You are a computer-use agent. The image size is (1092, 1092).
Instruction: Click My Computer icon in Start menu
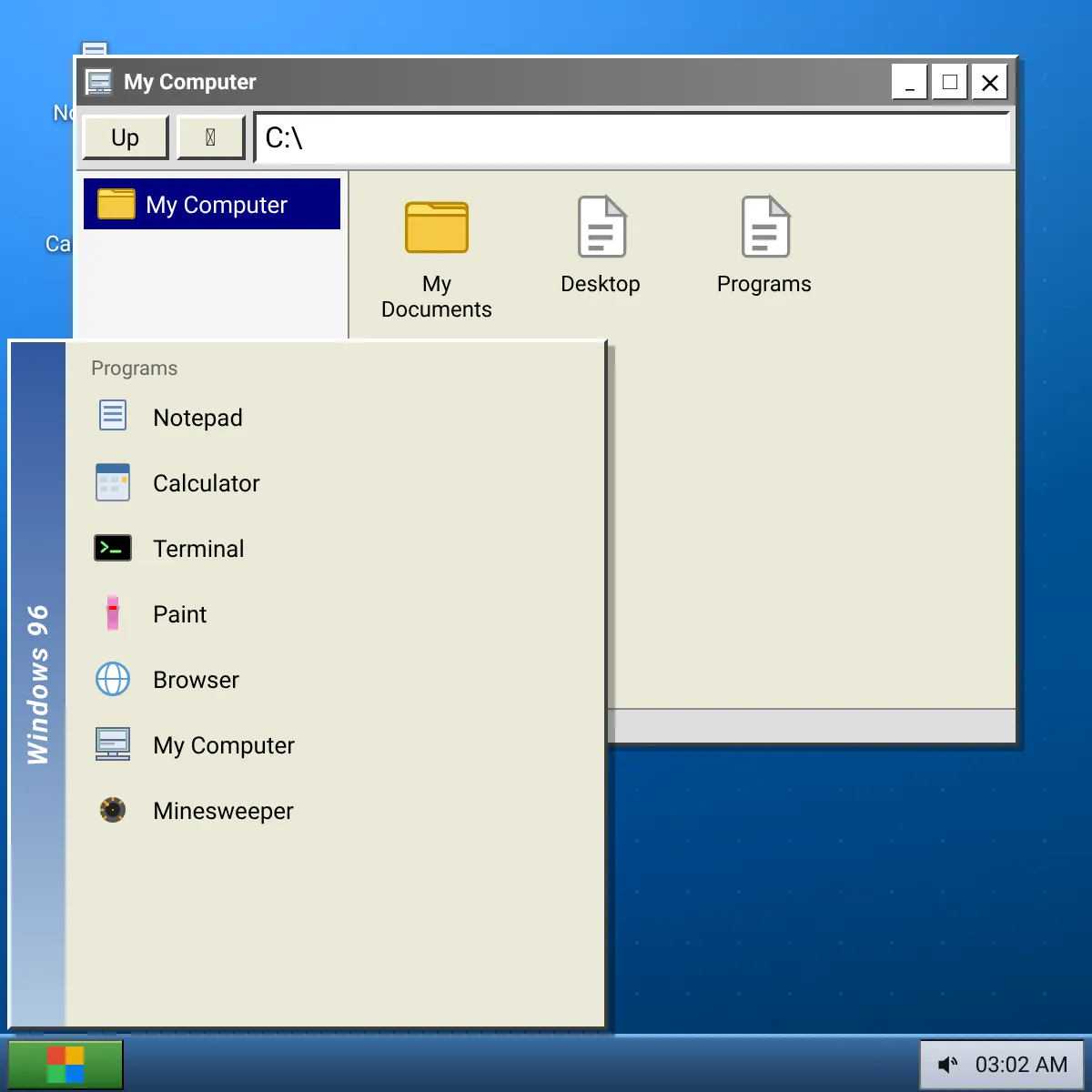(x=113, y=744)
